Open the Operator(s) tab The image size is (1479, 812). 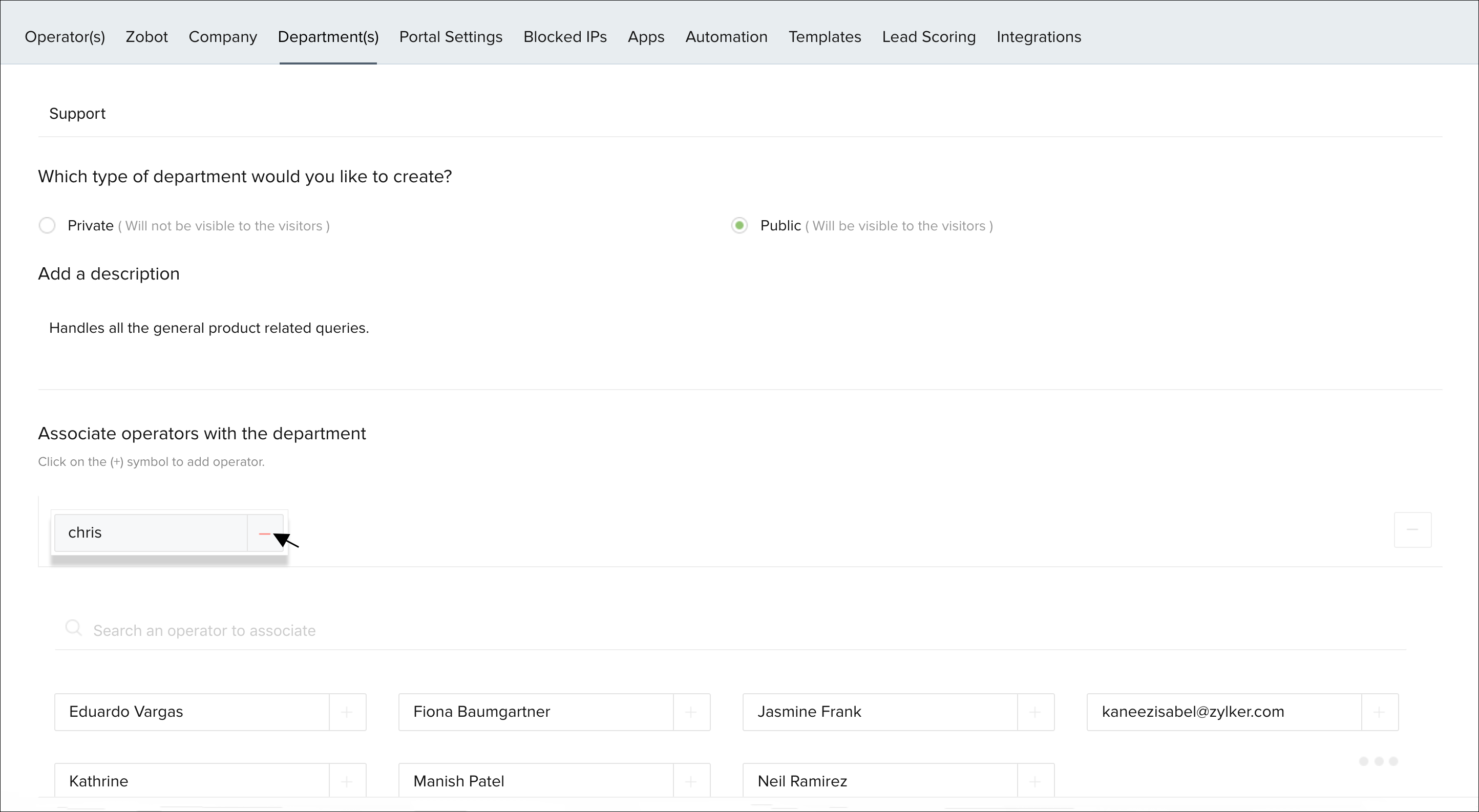tap(65, 37)
